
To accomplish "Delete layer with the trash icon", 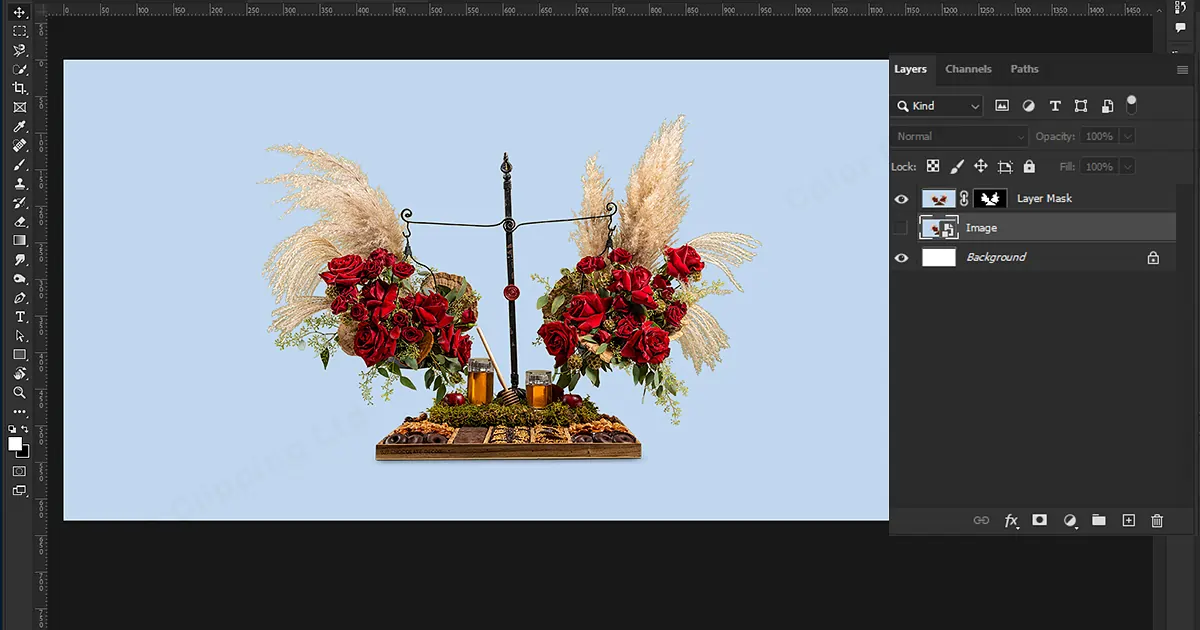I will (x=1156, y=520).
